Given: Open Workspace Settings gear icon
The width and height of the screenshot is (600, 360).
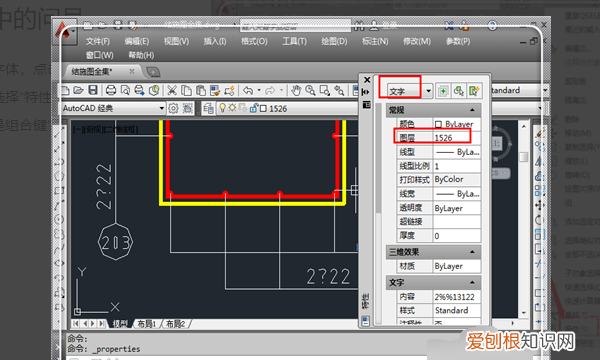Looking at the screenshot, I should 173,109.
